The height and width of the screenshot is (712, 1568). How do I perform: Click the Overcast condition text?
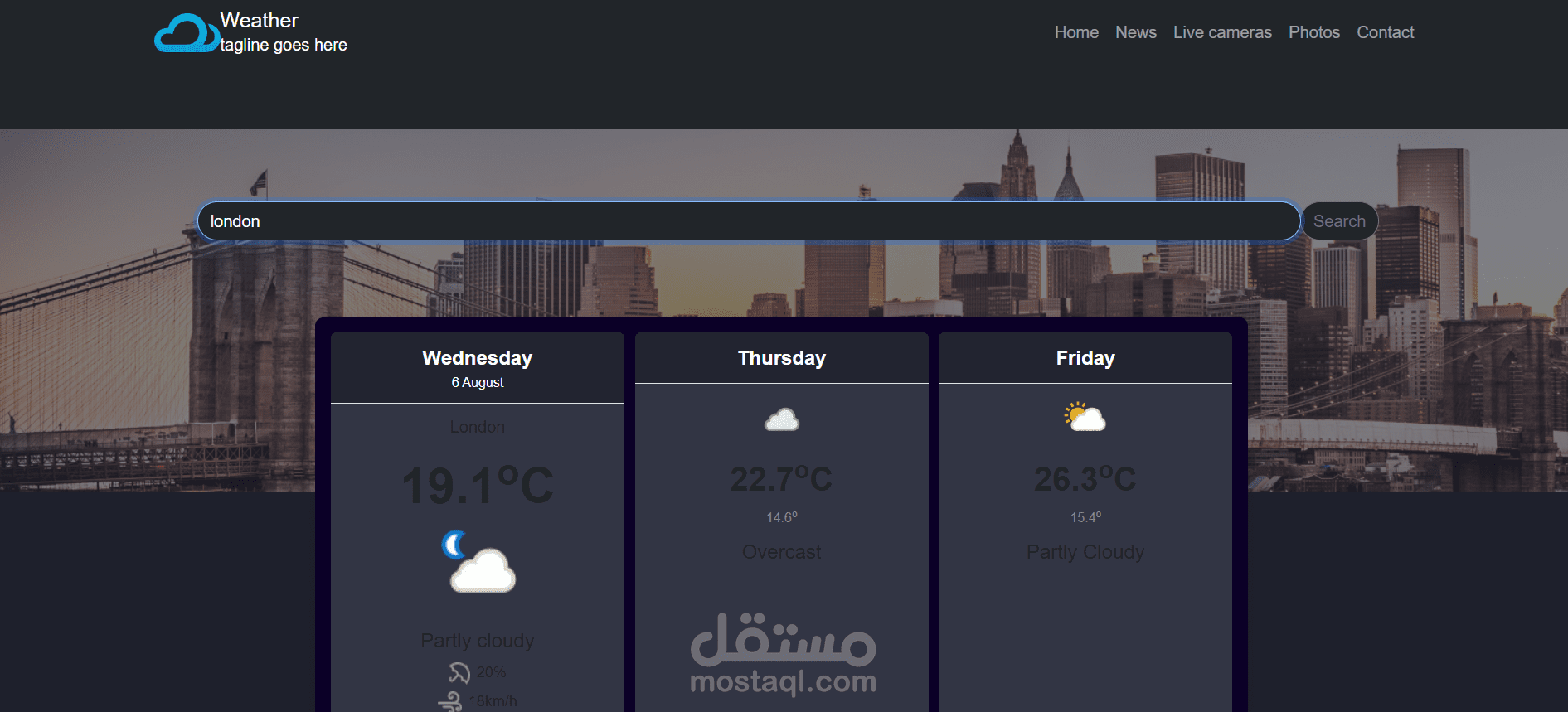click(781, 552)
